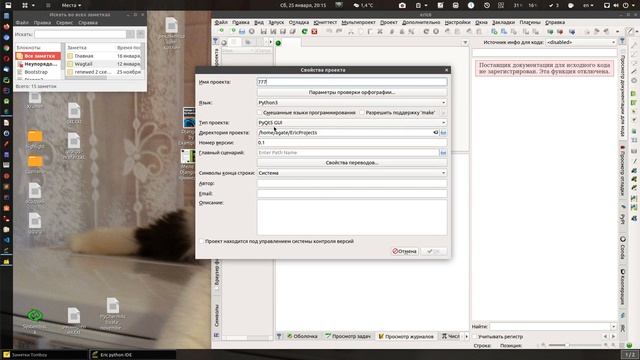Screen dimensions: 640x360
Task: Click the Отмена button
Action: 404,251
